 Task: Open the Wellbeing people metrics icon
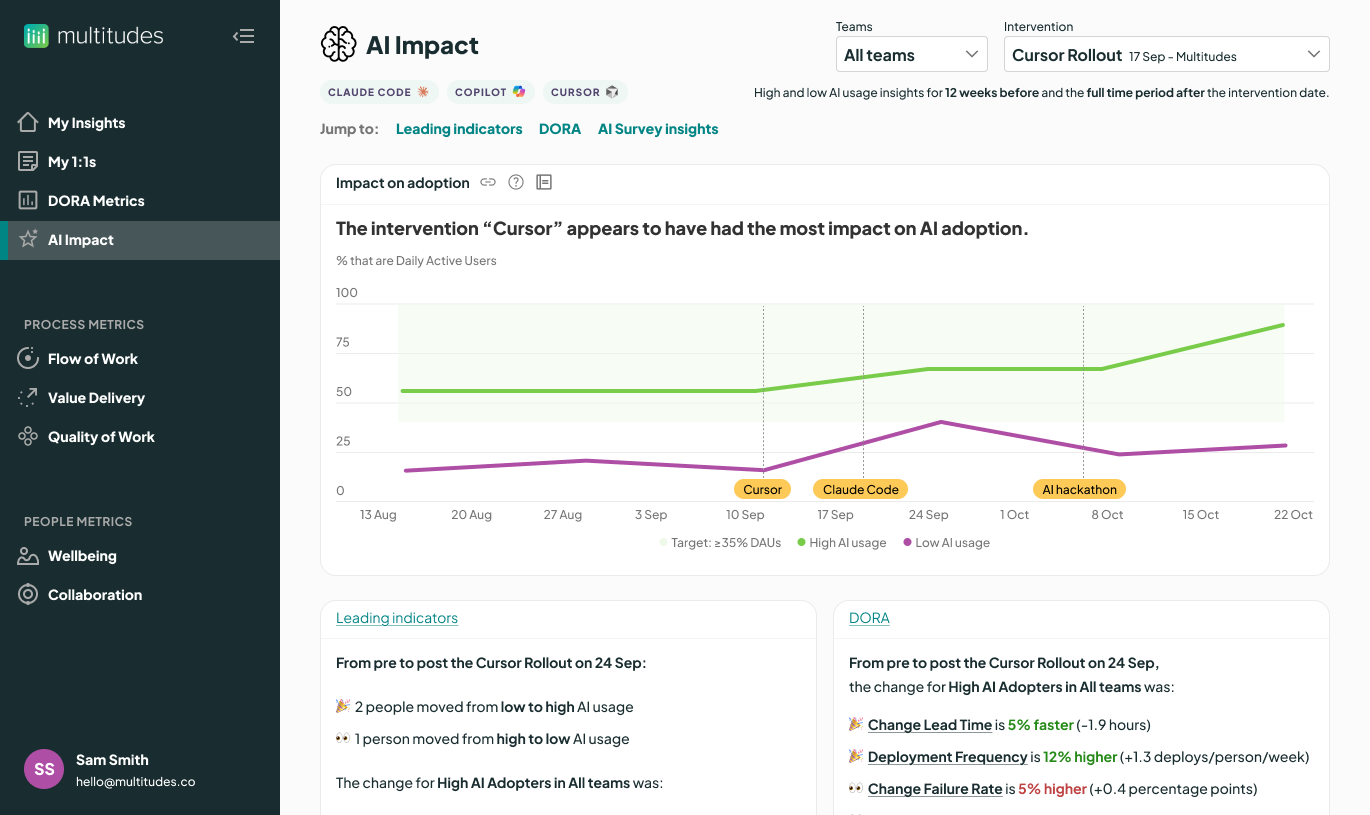[28, 555]
